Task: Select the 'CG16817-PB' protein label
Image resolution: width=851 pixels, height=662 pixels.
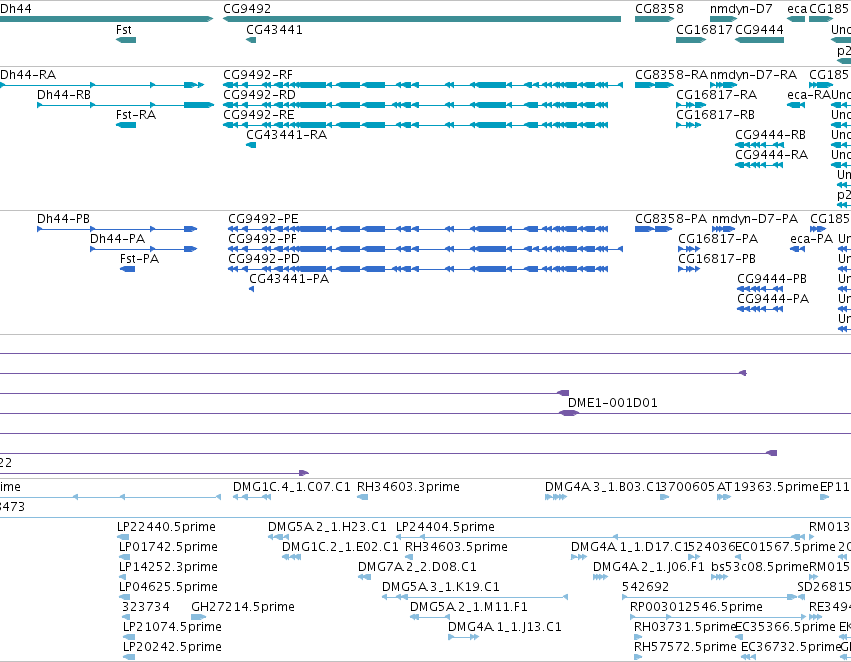Action: [717, 259]
